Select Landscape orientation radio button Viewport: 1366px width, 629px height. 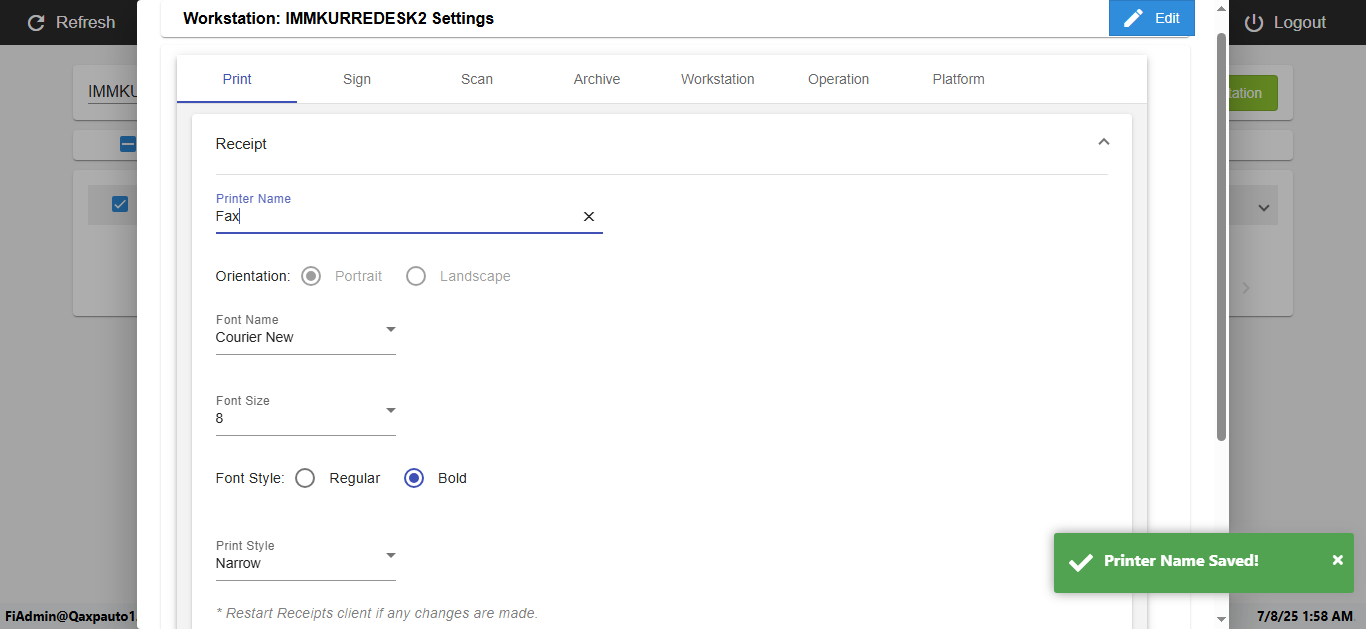[416, 276]
